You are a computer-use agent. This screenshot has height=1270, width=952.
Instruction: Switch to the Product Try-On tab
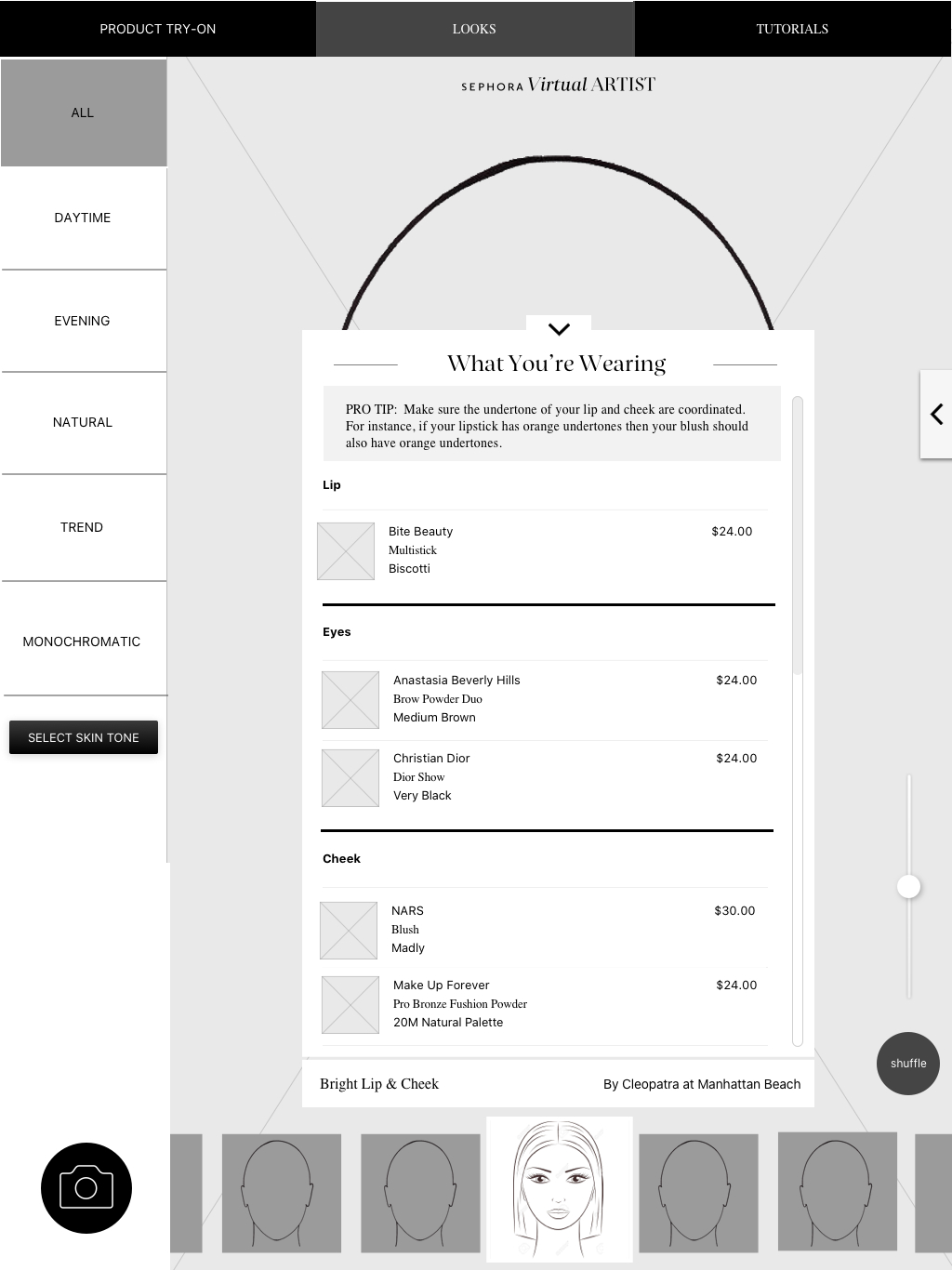pos(158,29)
